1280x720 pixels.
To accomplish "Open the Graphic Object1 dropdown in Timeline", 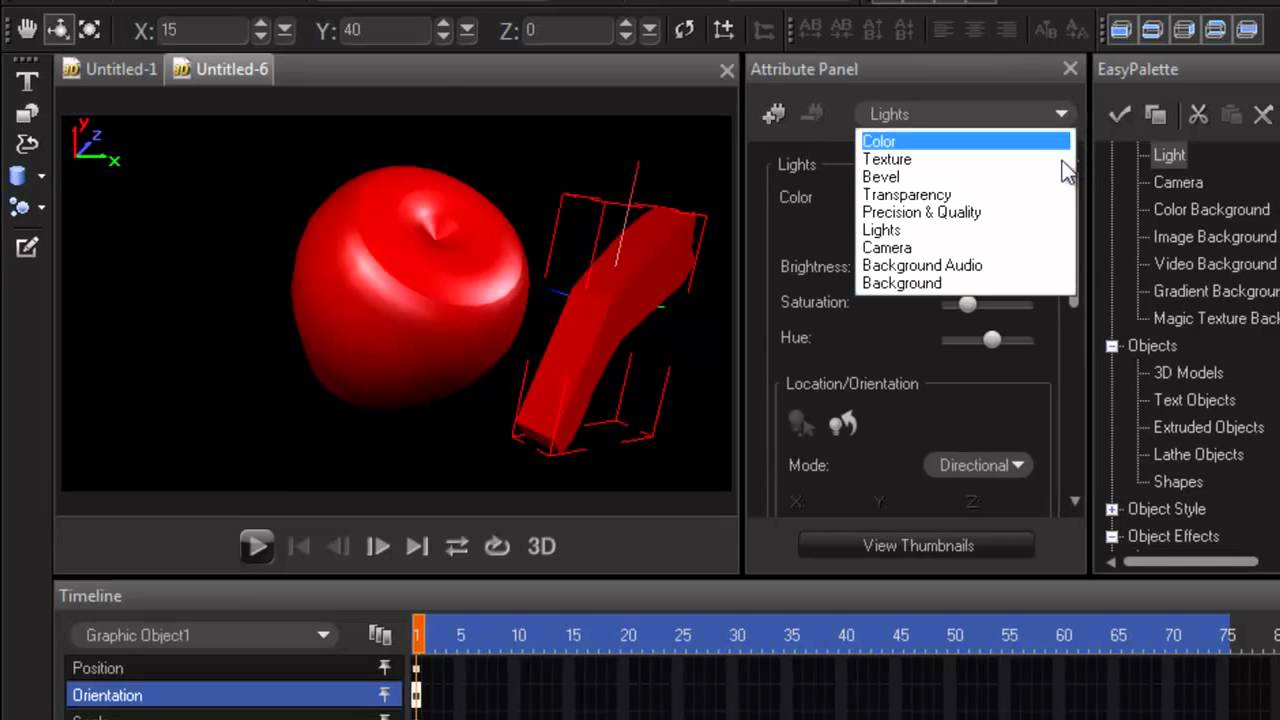I will [202, 635].
